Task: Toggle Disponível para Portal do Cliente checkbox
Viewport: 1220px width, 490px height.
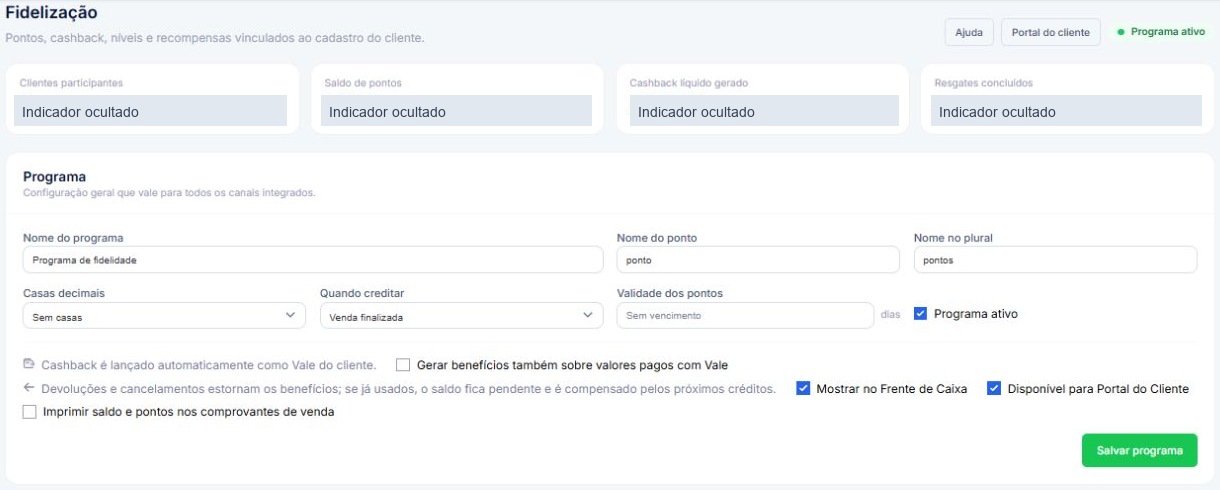Action: click(x=994, y=388)
